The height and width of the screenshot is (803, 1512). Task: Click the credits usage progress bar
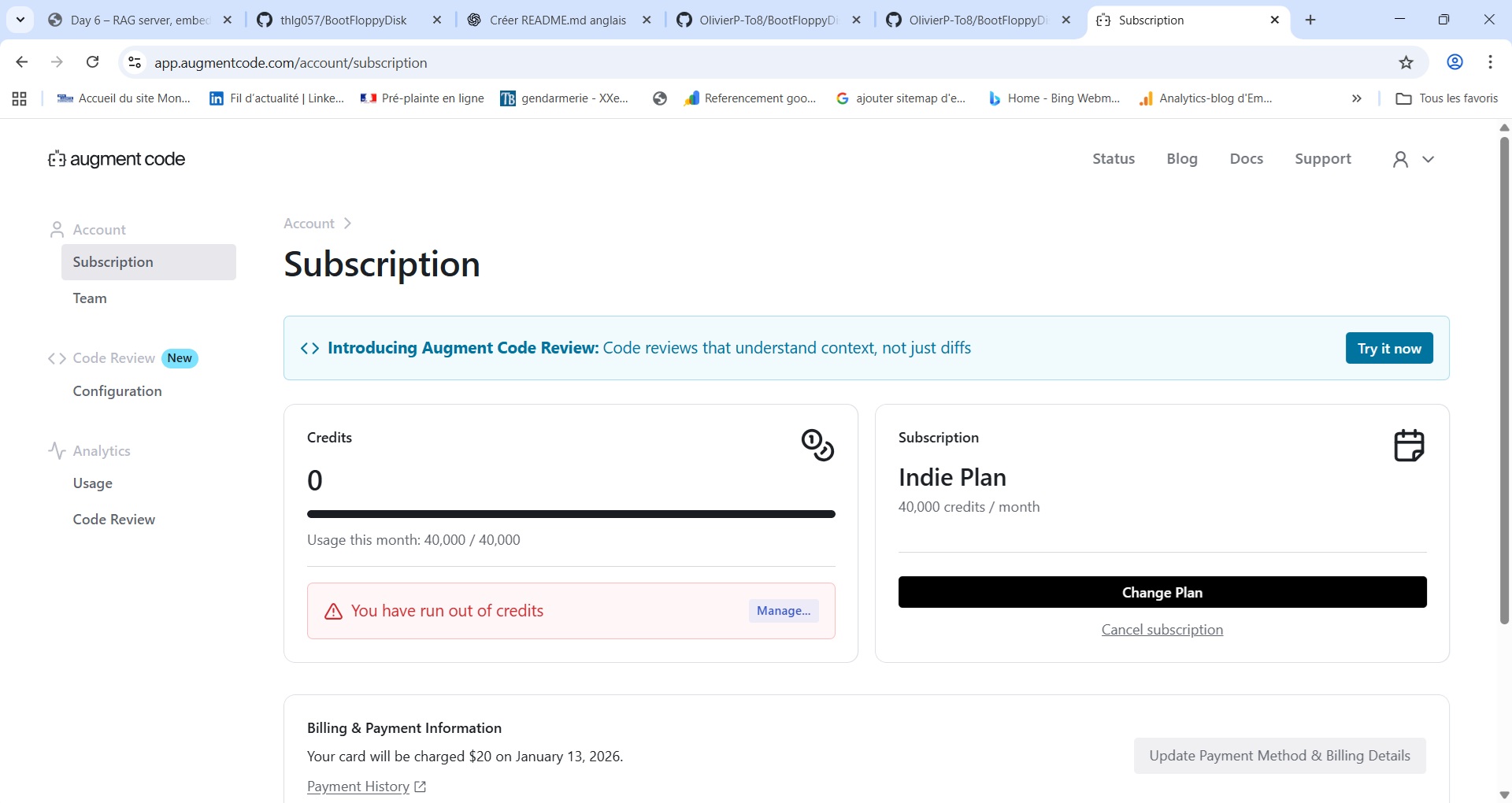point(571,514)
